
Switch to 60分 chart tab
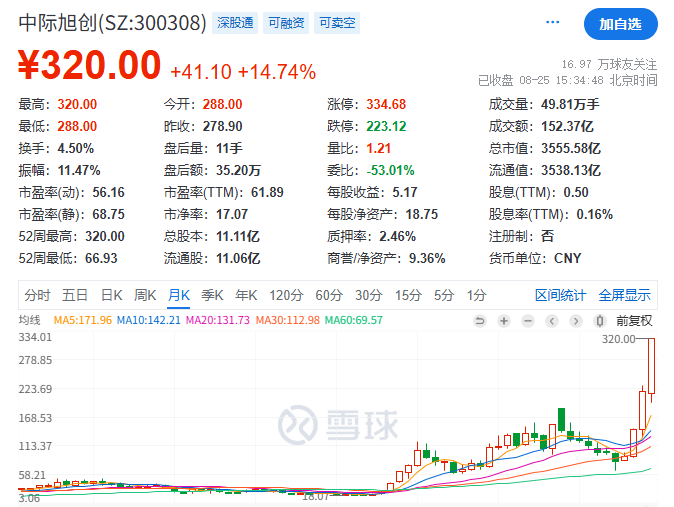(329, 295)
